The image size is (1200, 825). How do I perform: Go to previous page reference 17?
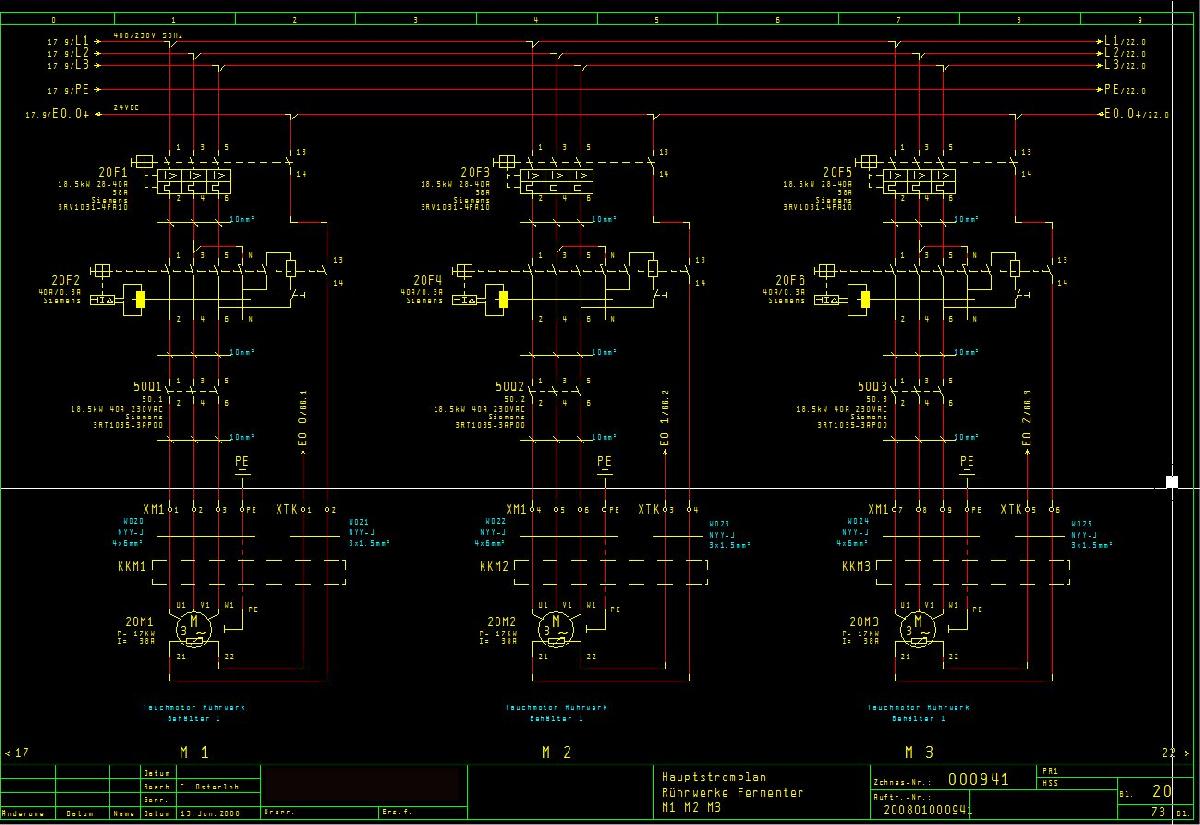[17, 752]
